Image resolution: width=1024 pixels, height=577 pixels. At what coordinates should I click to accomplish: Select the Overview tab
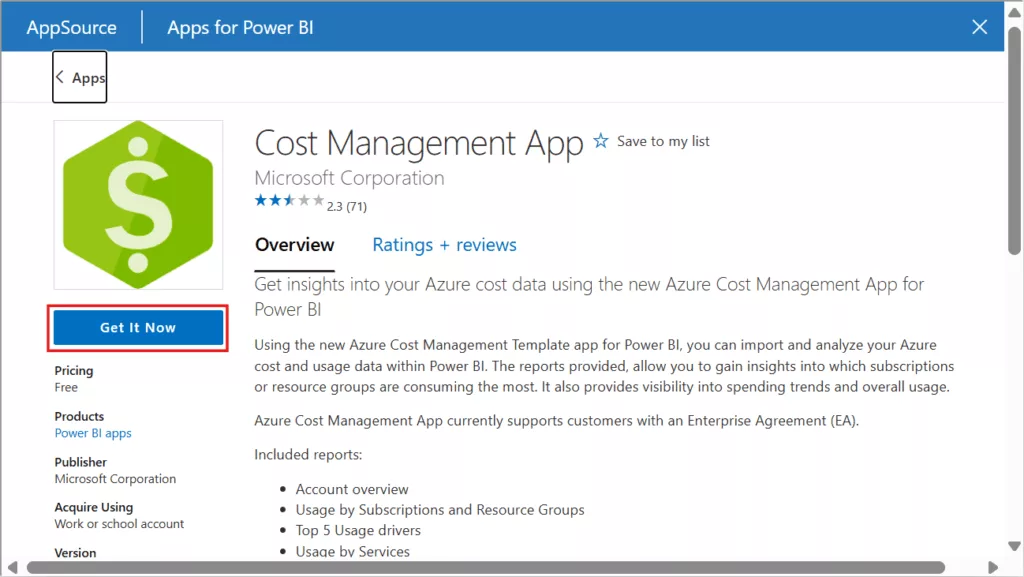(x=295, y=245)
